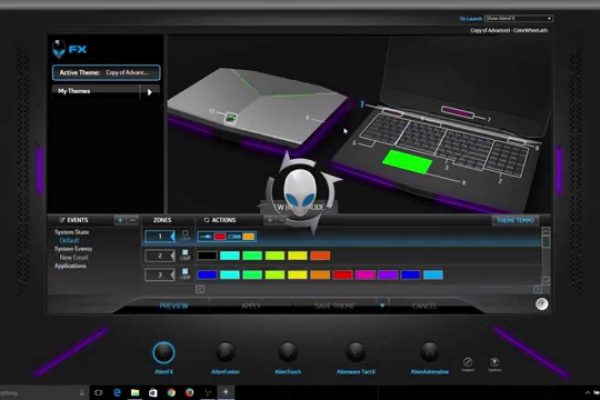
Task: Click the active Command Center taskbar icon
Action: 226,392
